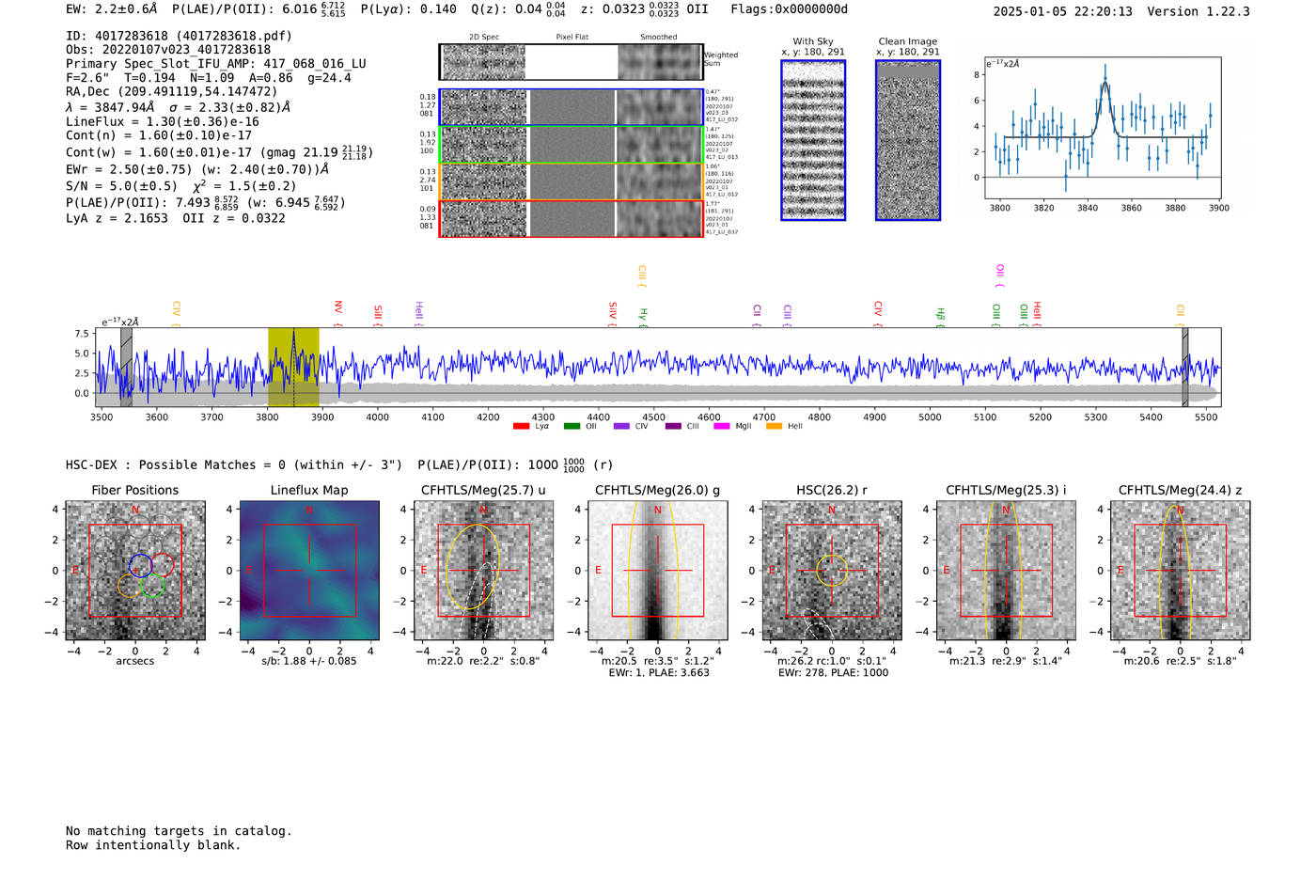
Task: Click the red NV line marker
Action: (x=338, y=312)
